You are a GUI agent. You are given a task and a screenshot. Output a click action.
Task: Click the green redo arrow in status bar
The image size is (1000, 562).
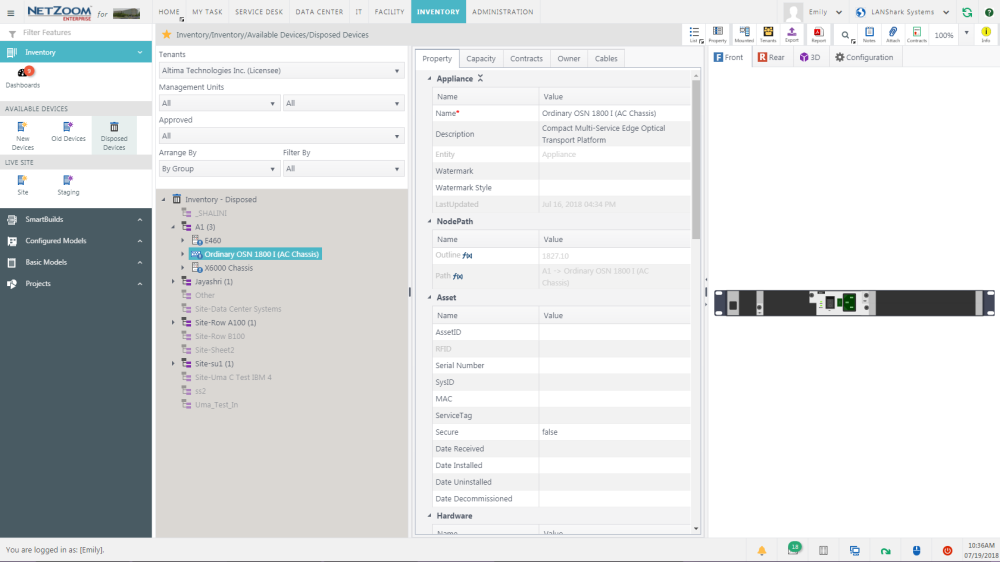tap(886, 551)
